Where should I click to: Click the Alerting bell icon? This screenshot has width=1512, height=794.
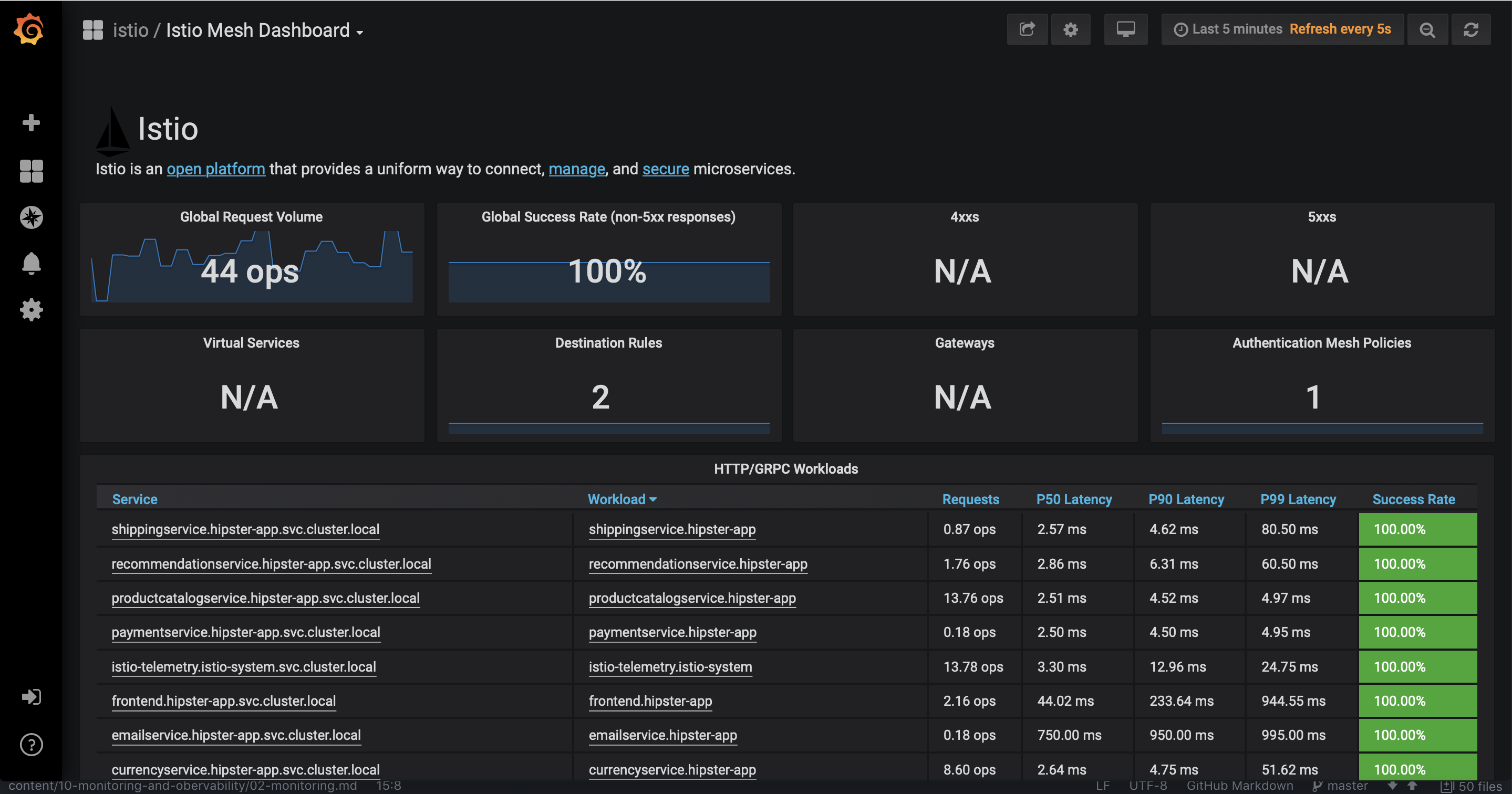[29, 263]
